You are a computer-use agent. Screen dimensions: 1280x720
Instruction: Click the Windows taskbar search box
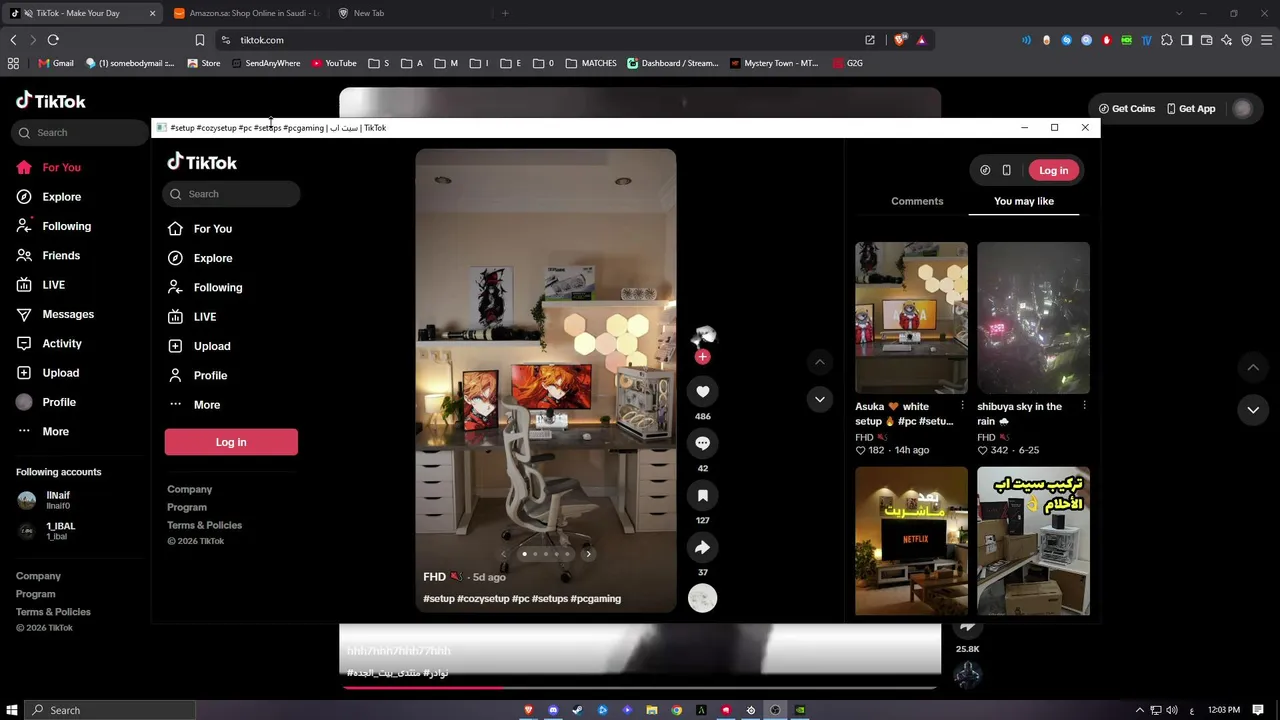110,710
